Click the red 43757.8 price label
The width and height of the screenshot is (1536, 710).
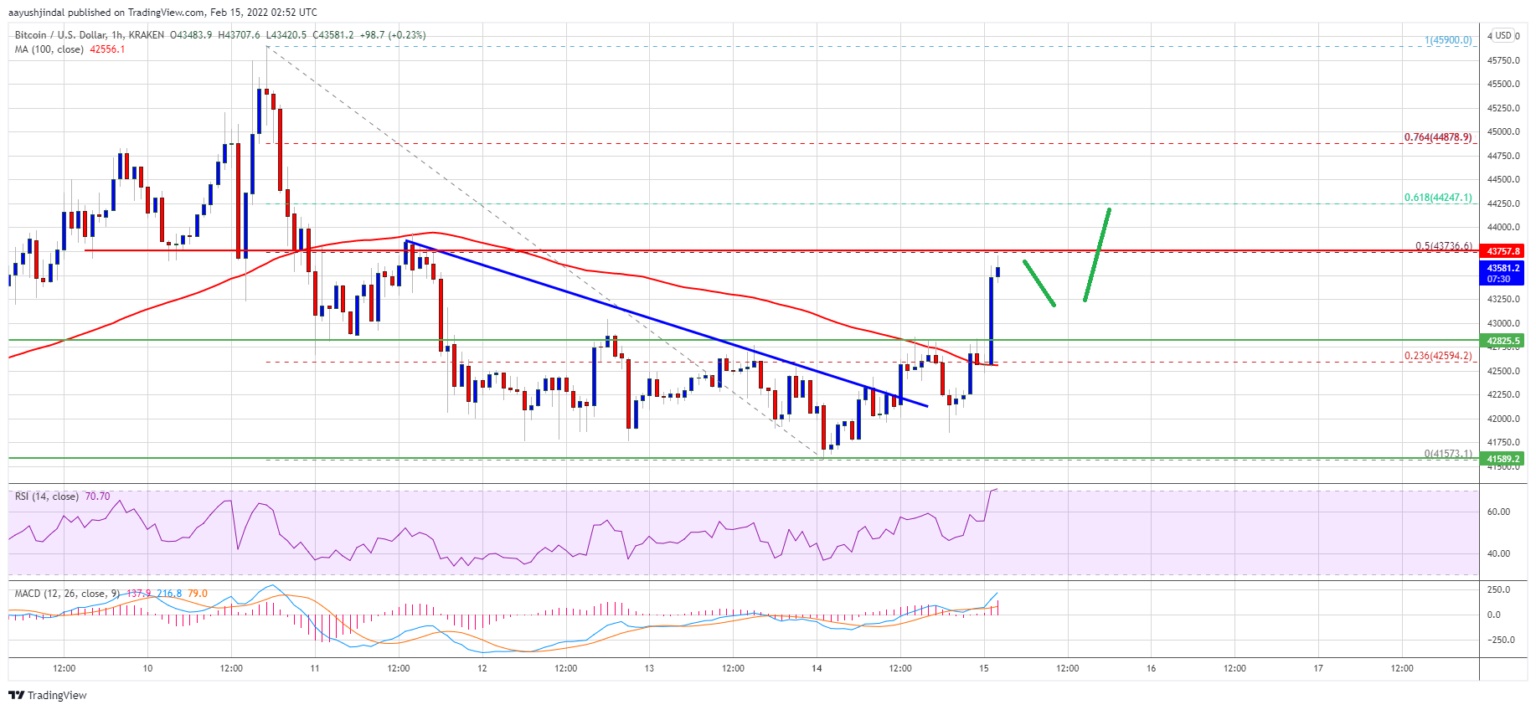tap(1503, 251)
